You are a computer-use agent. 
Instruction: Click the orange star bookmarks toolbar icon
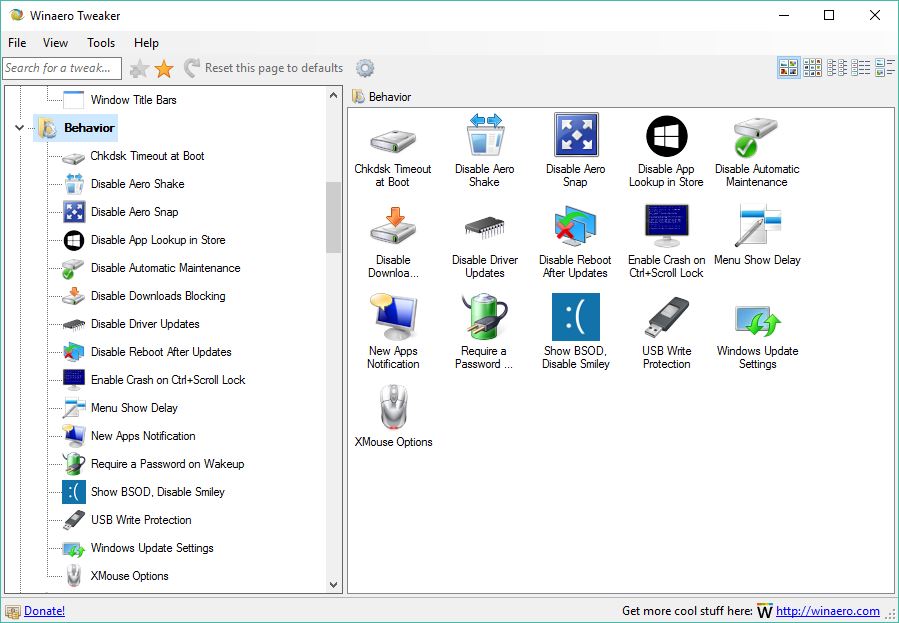coord(164,69)
